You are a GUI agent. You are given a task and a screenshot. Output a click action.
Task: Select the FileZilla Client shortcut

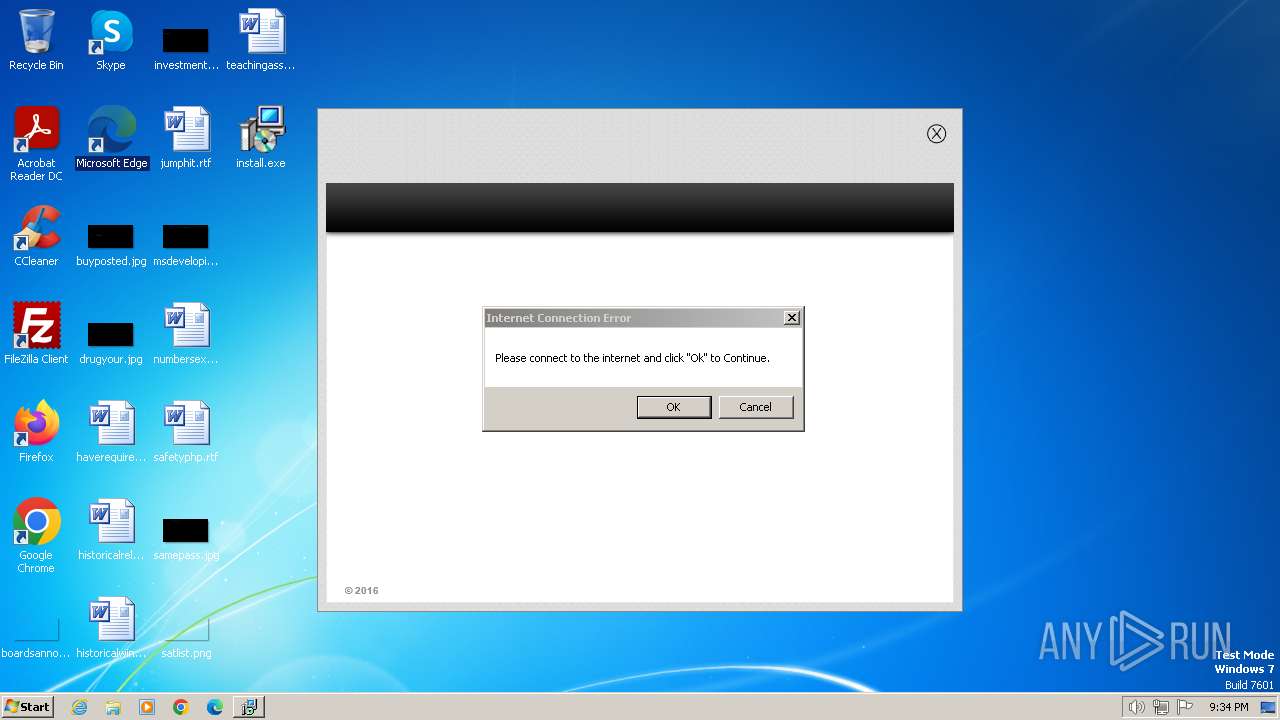(x=36, y=334)
